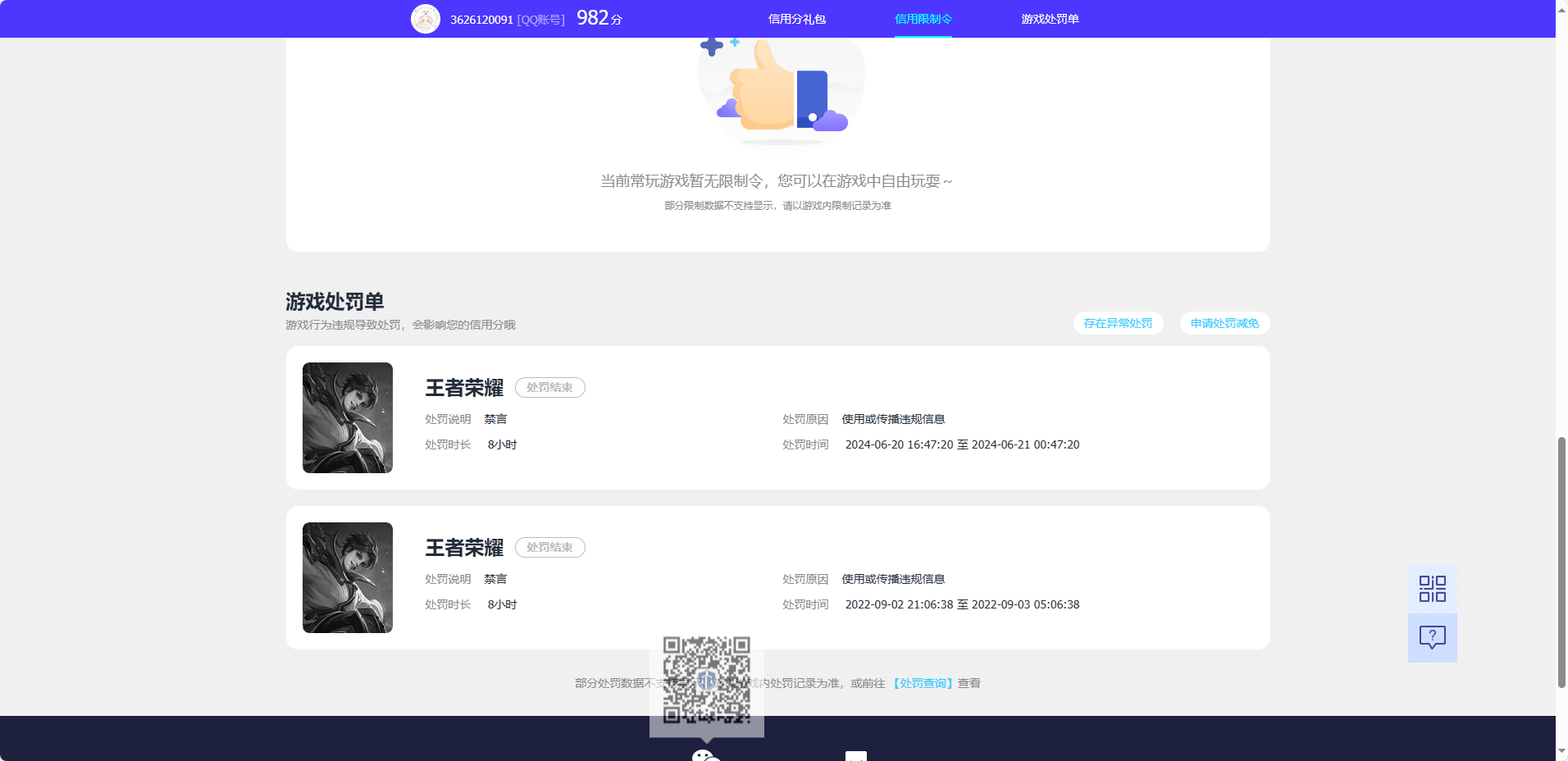Click the WeChat icon in footer
Screen dimensions: 1568x761
pyautogui.click(x=705, y=755)
